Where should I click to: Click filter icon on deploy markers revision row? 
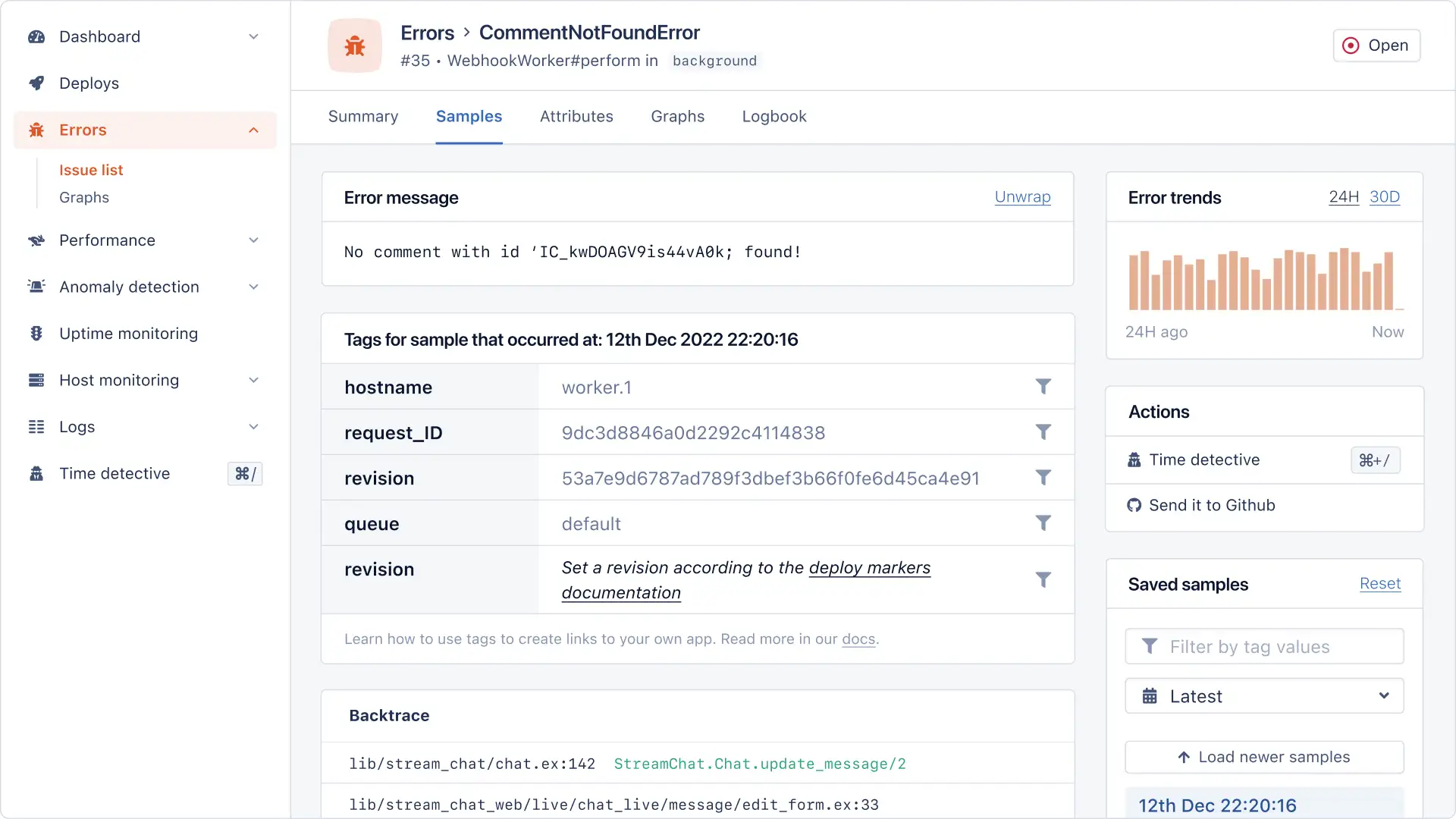(x=1043, y=580)
